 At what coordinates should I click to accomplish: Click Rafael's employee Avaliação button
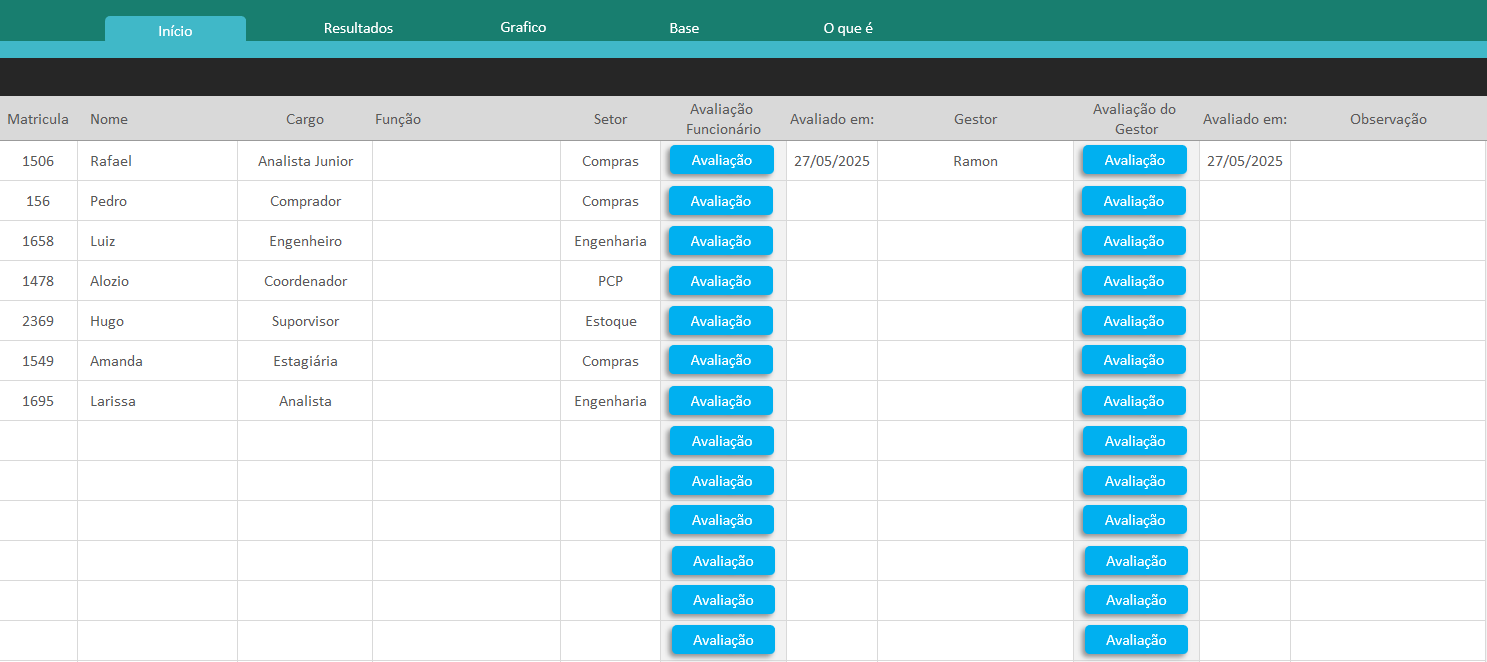pyautogui.click(x=721, y=160)
